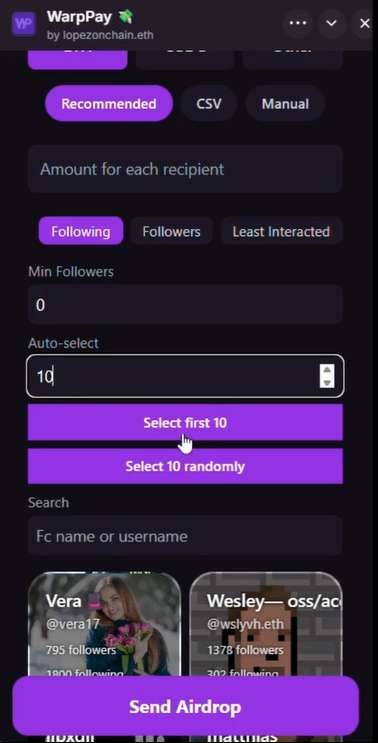Collapse panel with the chevron down icon
The image size is (378, 743).
click(x=332, y=23)
